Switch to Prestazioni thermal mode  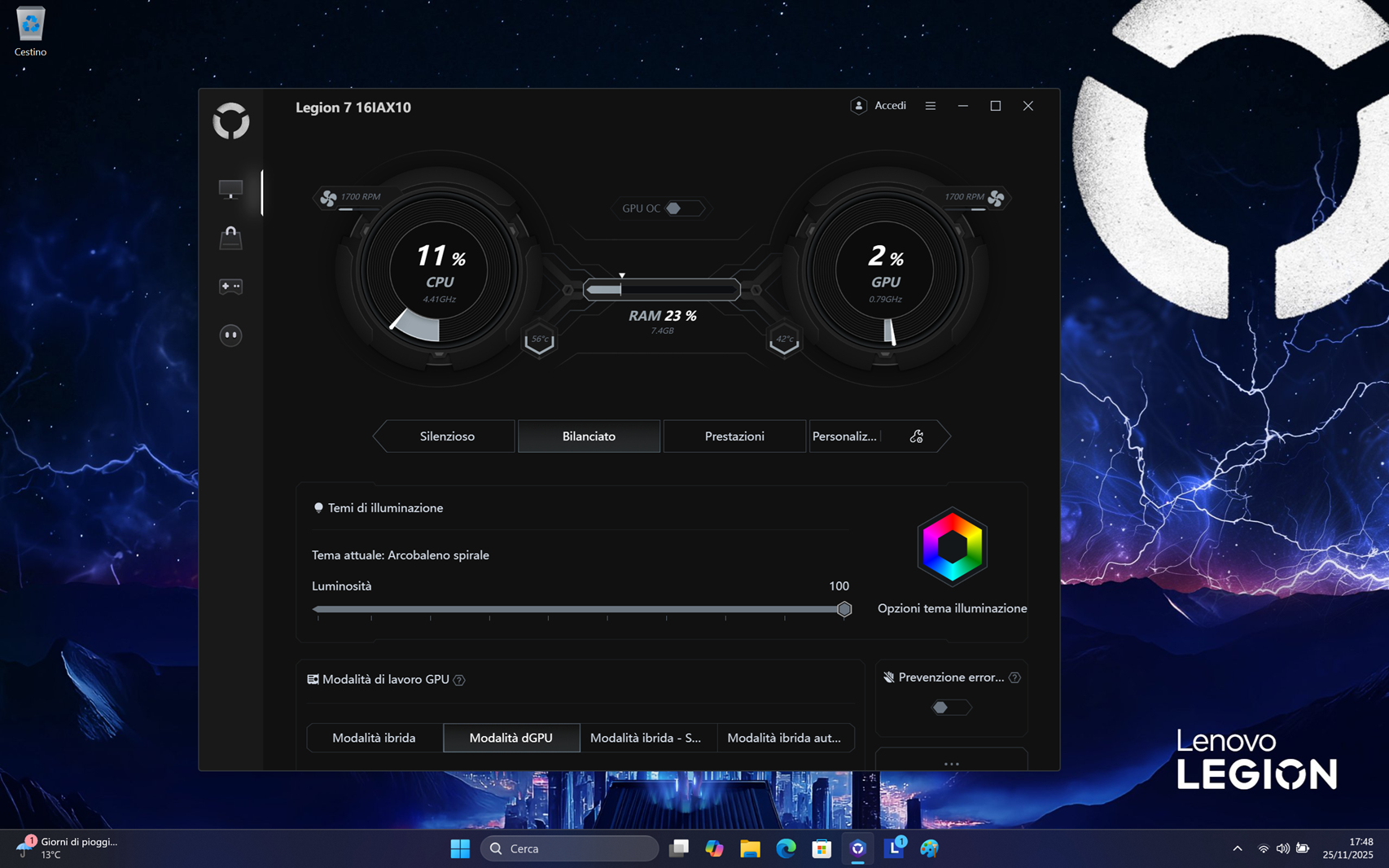tap(734, 436)
